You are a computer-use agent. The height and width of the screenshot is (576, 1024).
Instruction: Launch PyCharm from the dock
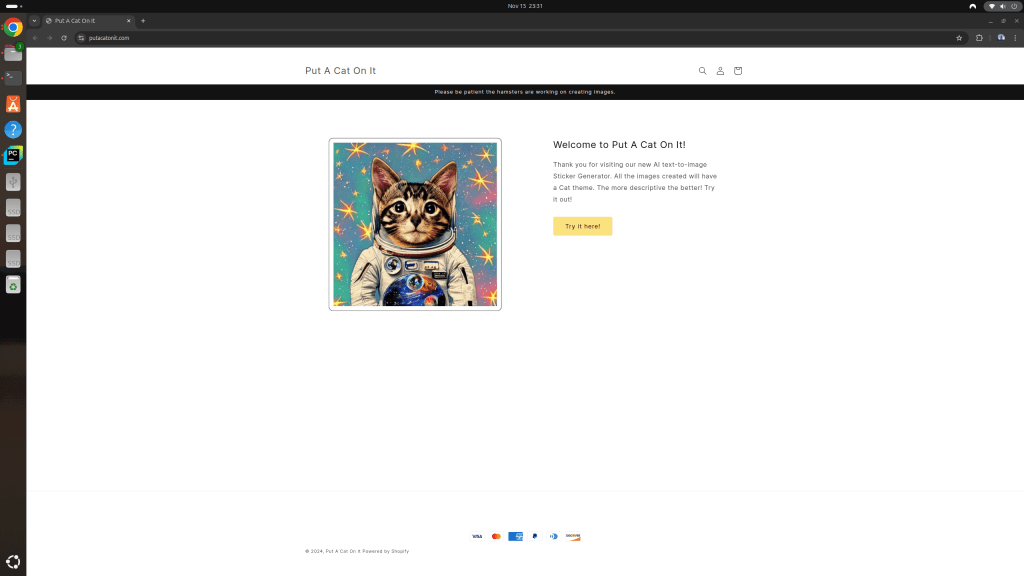click(13, 155)
